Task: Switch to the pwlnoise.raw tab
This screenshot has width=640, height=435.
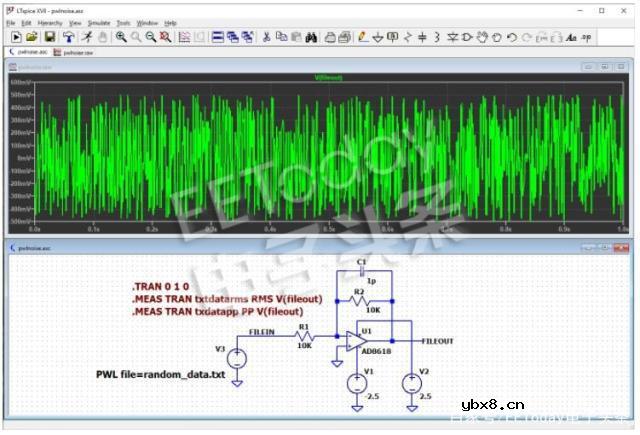Action: [77, 51]
